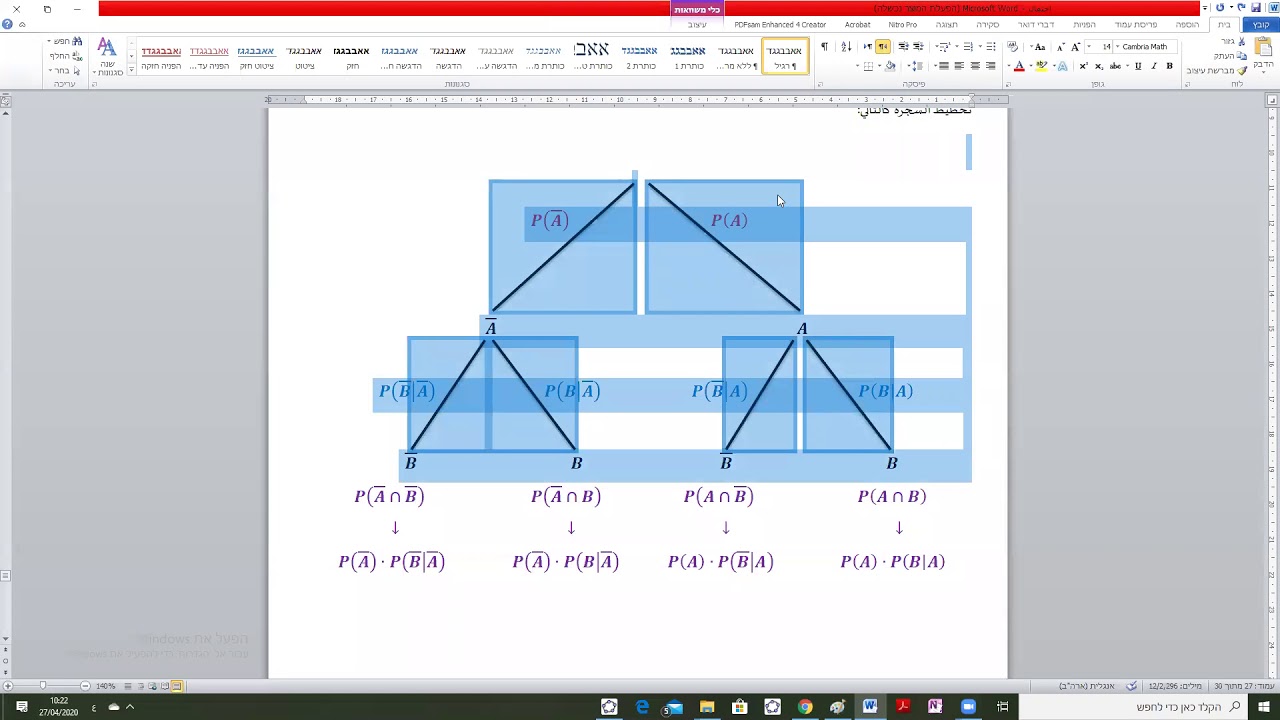1280x720 pixels.
Task: Toggle align text right
Action: [x=991, y=66]
